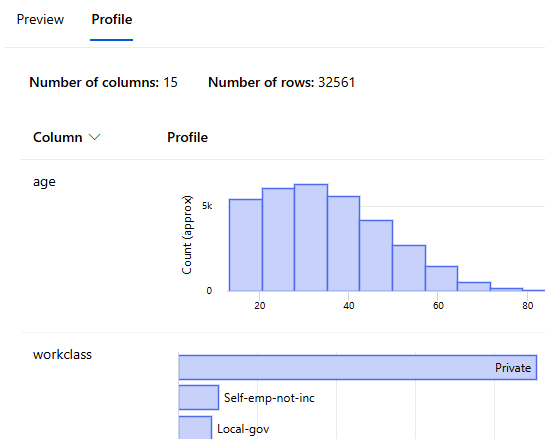Click the 5k y-axis tick label
545x439 pixels.
pos(207,206)
